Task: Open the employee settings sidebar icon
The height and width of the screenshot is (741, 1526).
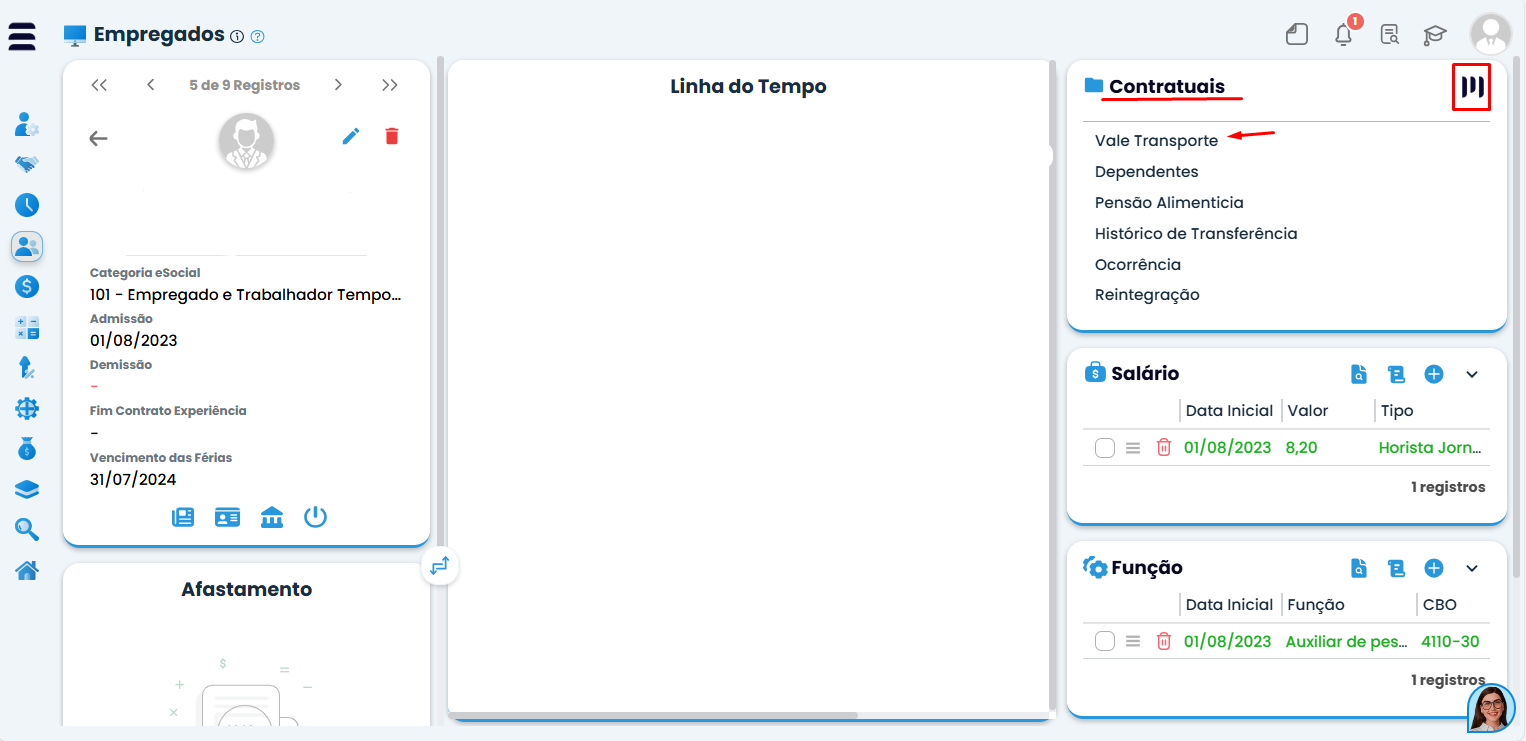Action: (x=27, y=125)
